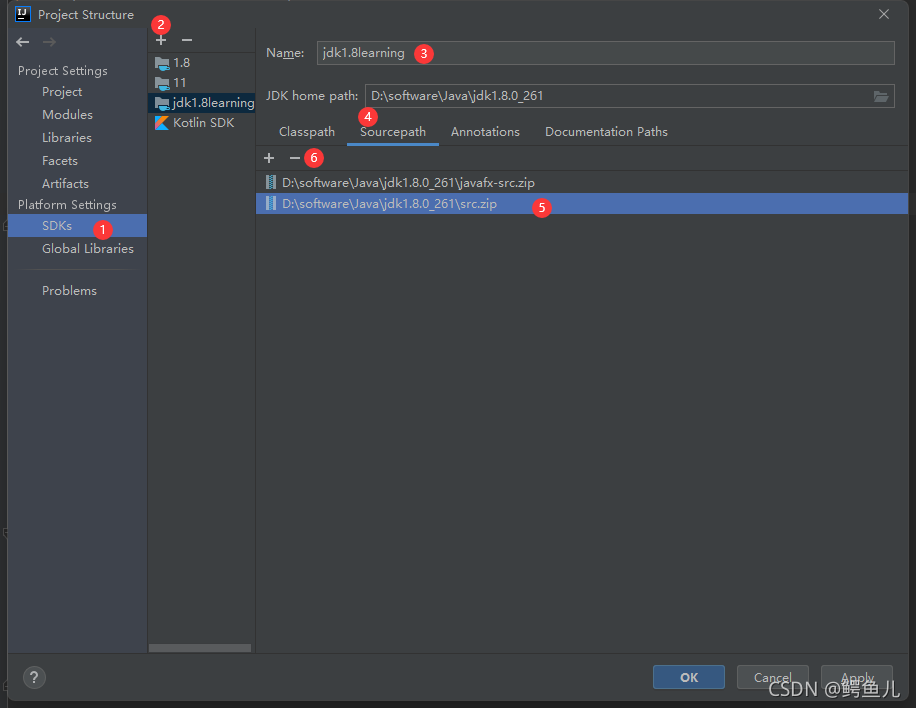Viewport: 916px width, 708px height.
Task: Click the SDK list horizontal scrollbar
Action: 200,648
